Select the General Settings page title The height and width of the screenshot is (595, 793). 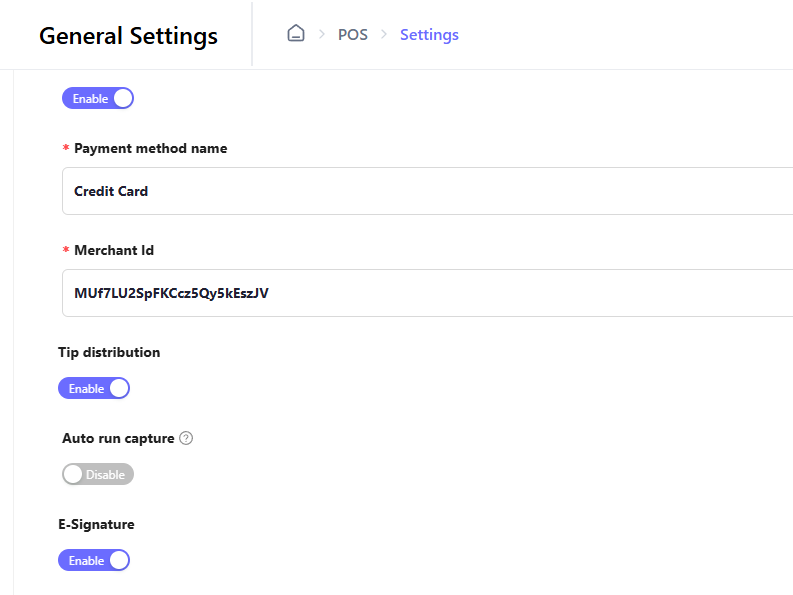128,36
